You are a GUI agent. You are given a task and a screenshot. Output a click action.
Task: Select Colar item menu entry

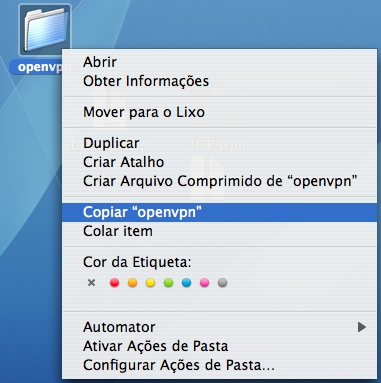pos(220,231)
